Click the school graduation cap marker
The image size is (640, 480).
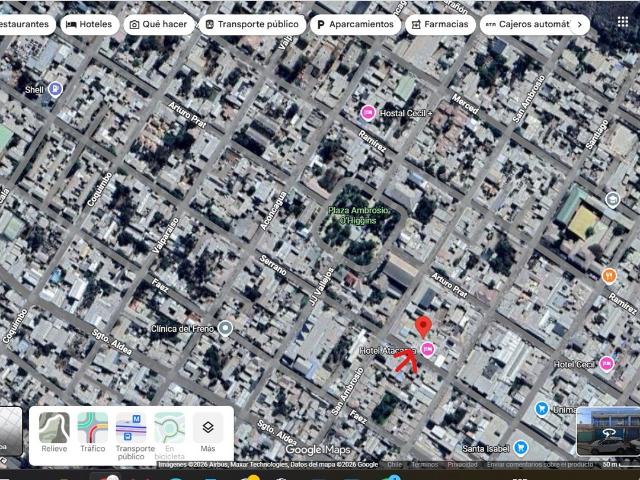pyautogui.click(x=612, y=200)
